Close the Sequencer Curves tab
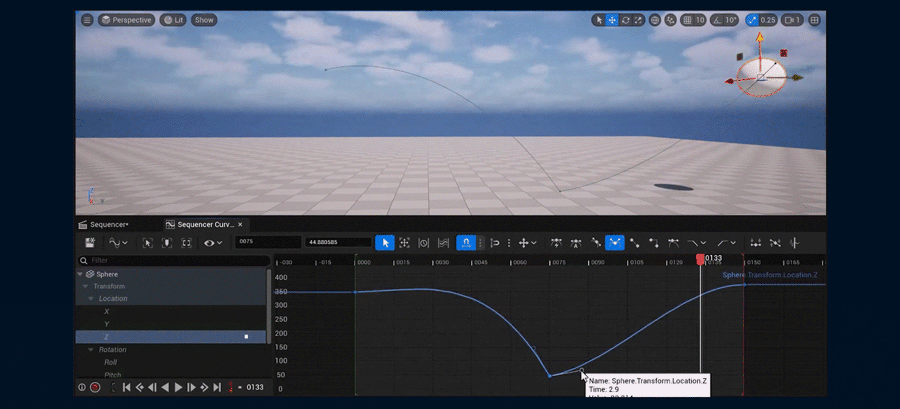Viewport: 900px width, 409px height. point(240,224)
